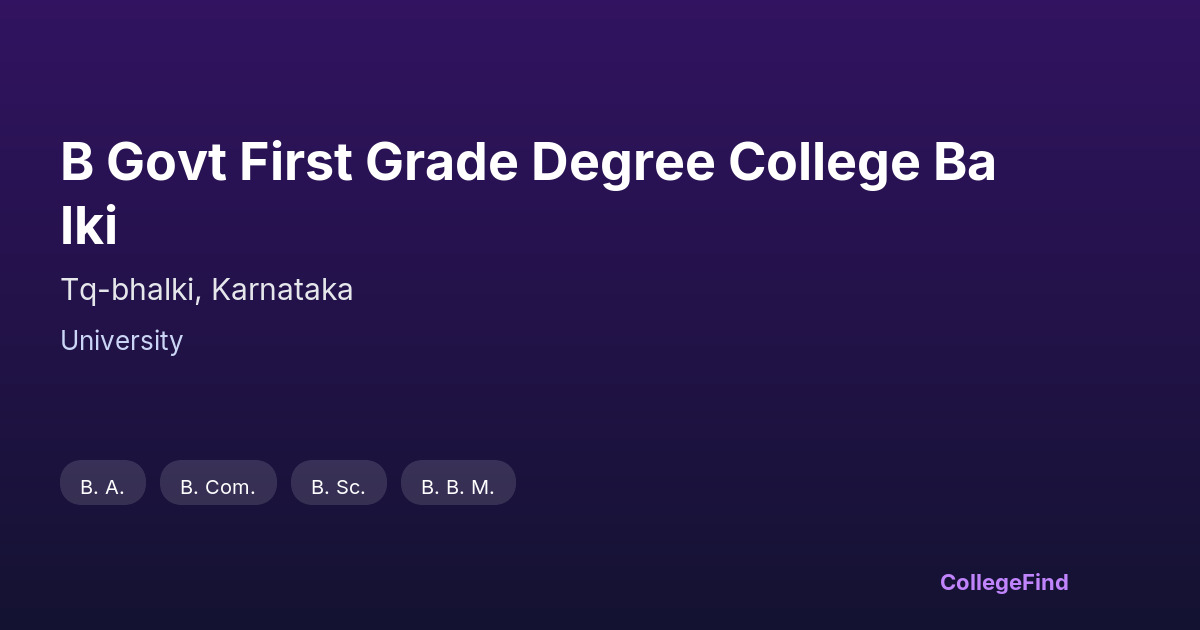The image size is (1200, 630).
Task: Click 'Ba' ending the first title line
Action: pos(965,163)
